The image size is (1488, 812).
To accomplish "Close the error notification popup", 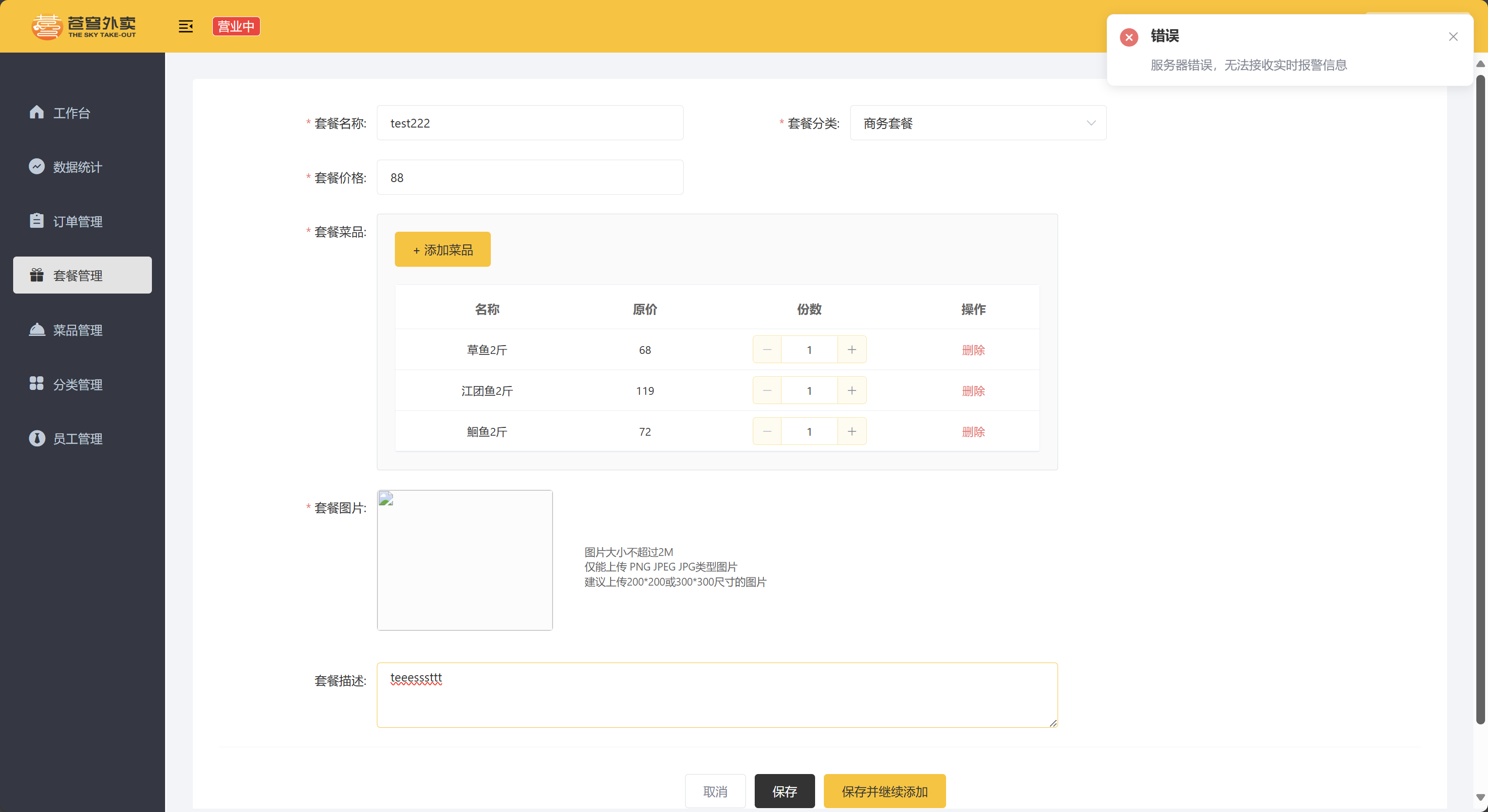I will [1453, 37].
